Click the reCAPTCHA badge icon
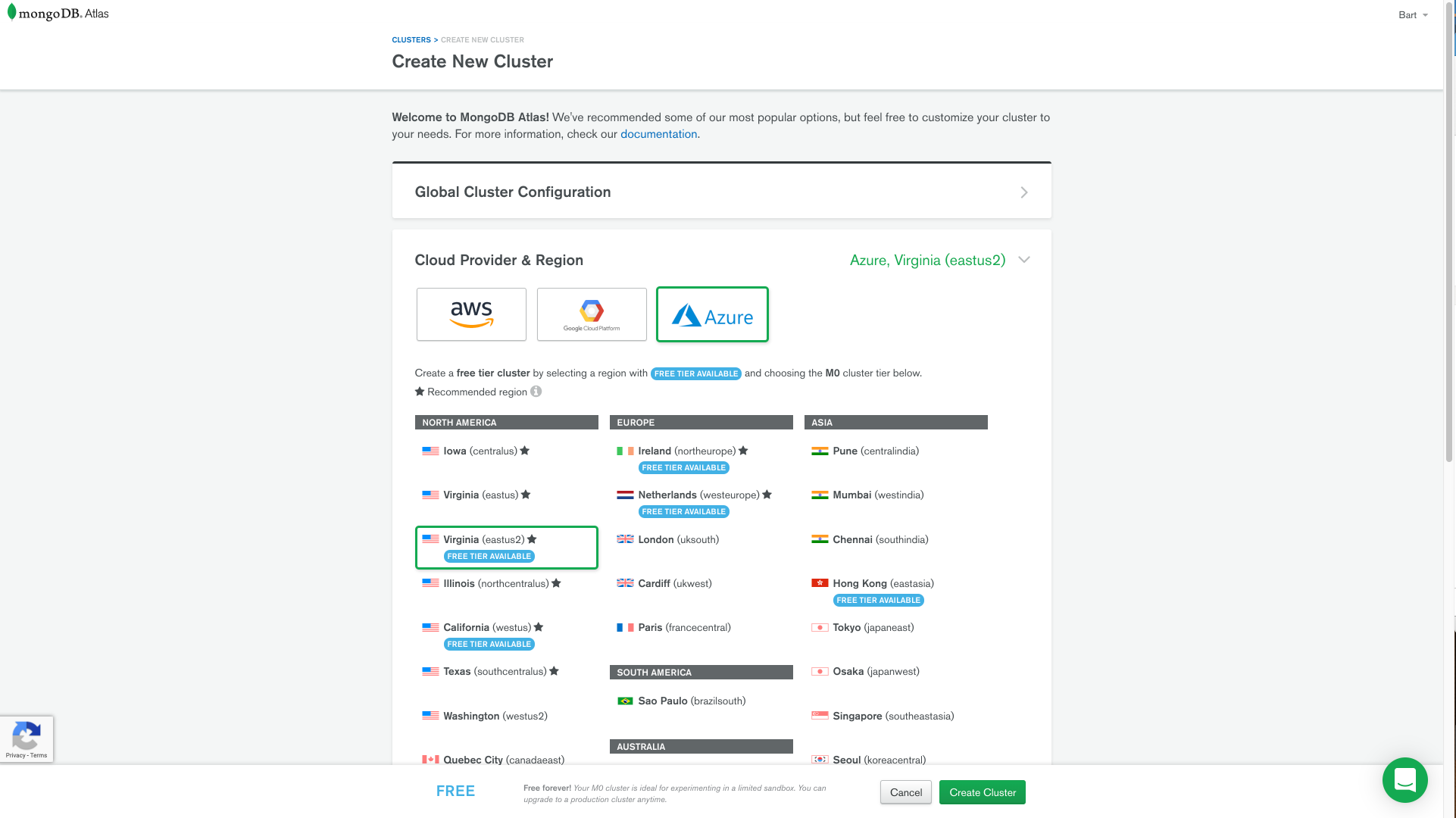1456x818 pixels. 27,735
